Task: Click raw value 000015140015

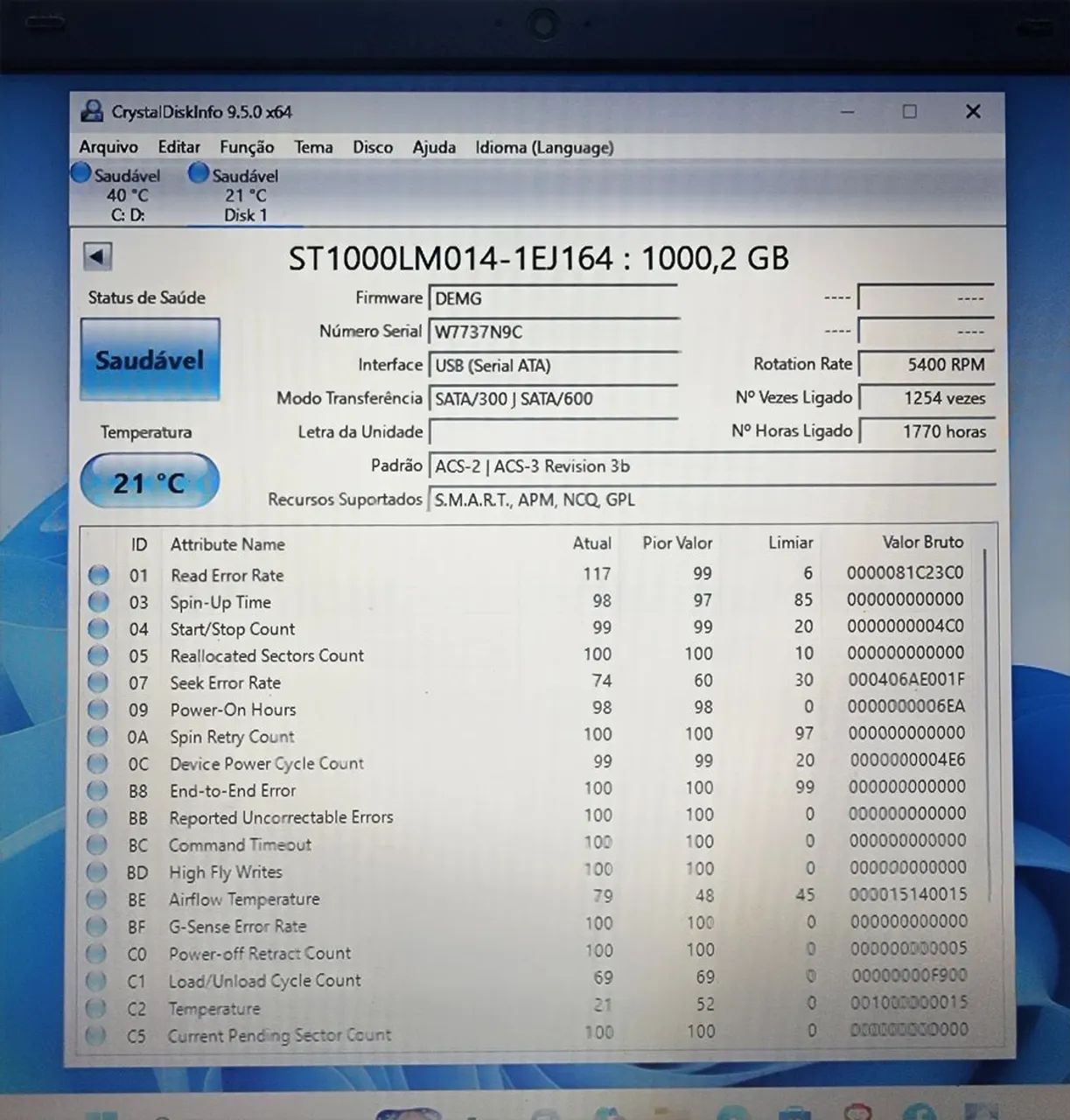Action: click(908, 894)
